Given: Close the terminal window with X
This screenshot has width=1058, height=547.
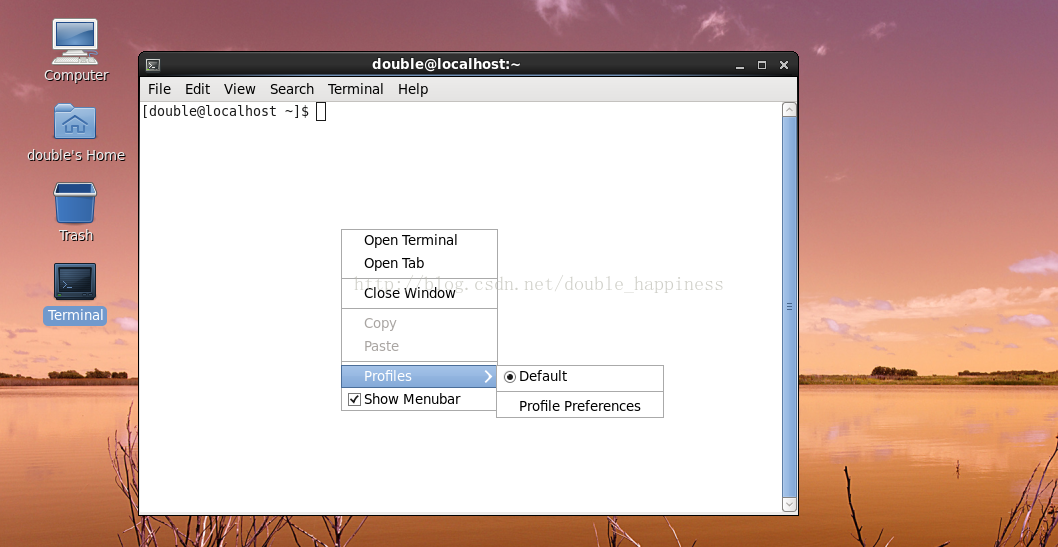Looking at the screenshot, I should [783, 65].
